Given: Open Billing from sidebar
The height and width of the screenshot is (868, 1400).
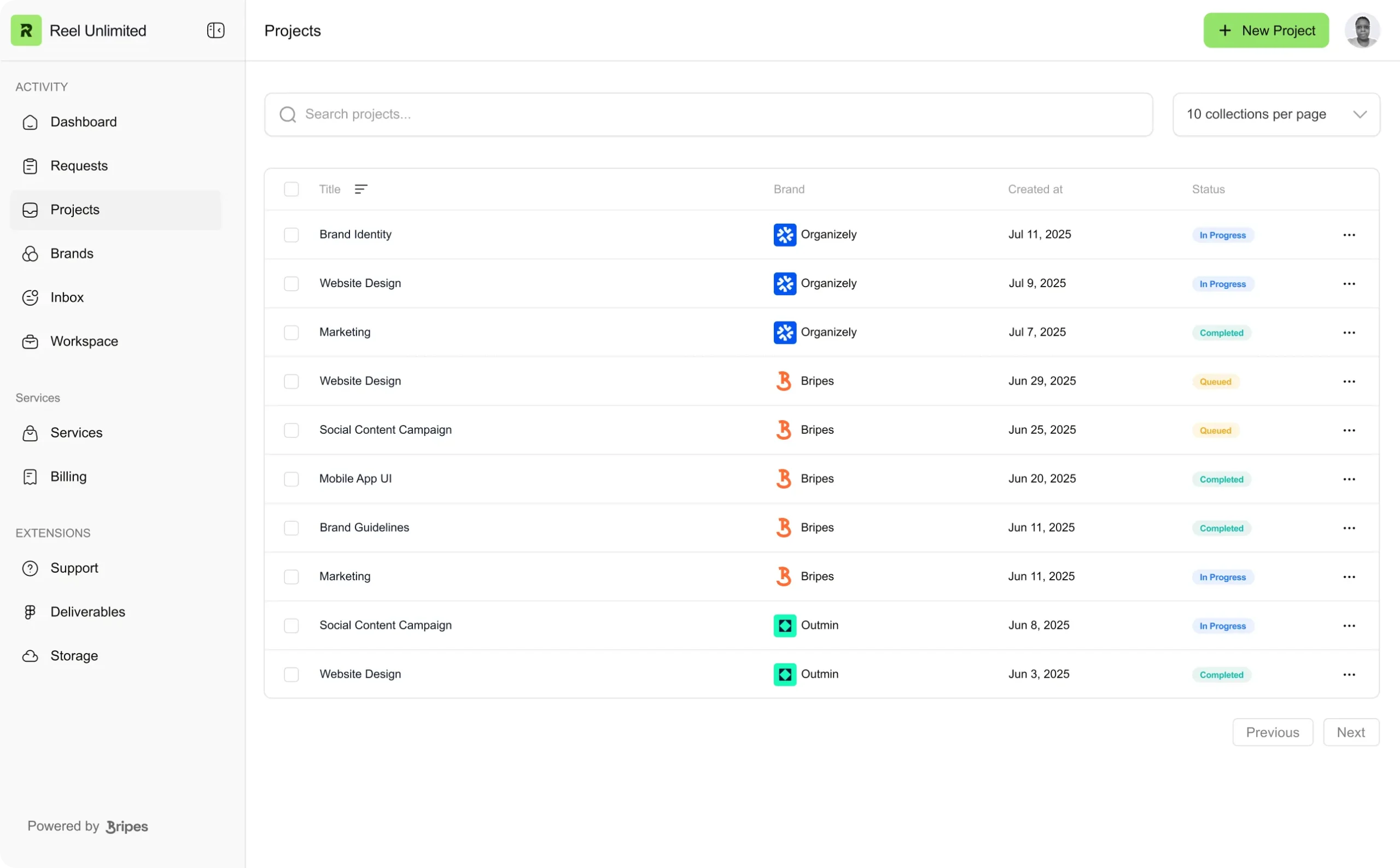Looking at the screenshot, I should tap(115, 476).
